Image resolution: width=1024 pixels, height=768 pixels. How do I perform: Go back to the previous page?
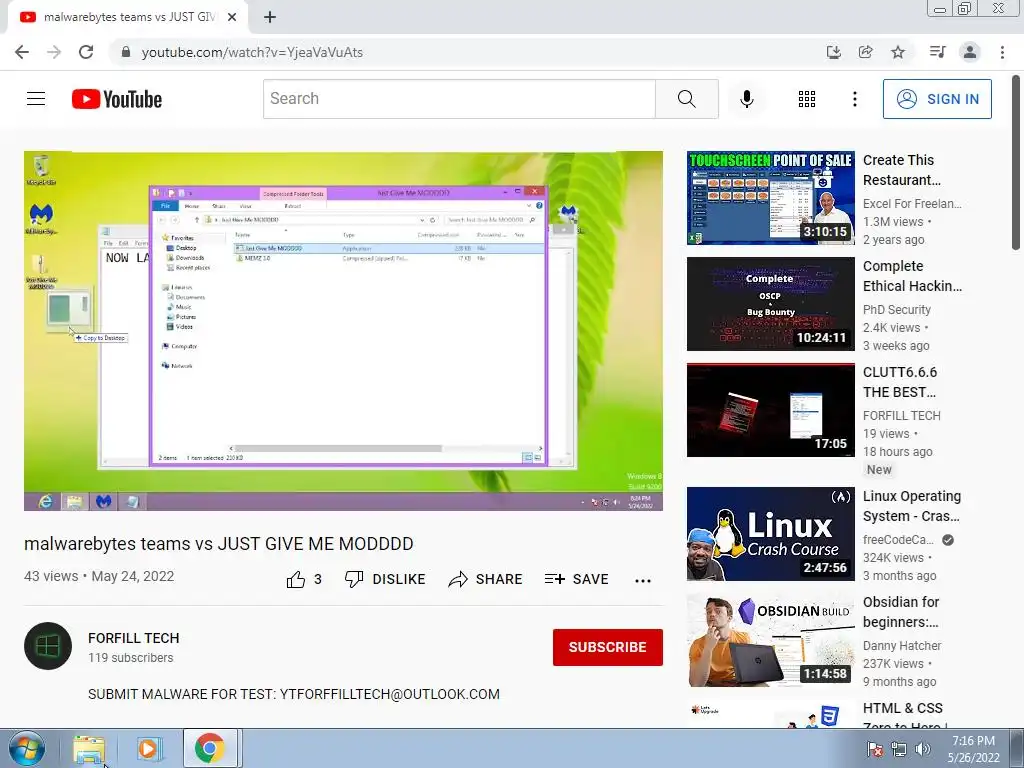[22, 52]
